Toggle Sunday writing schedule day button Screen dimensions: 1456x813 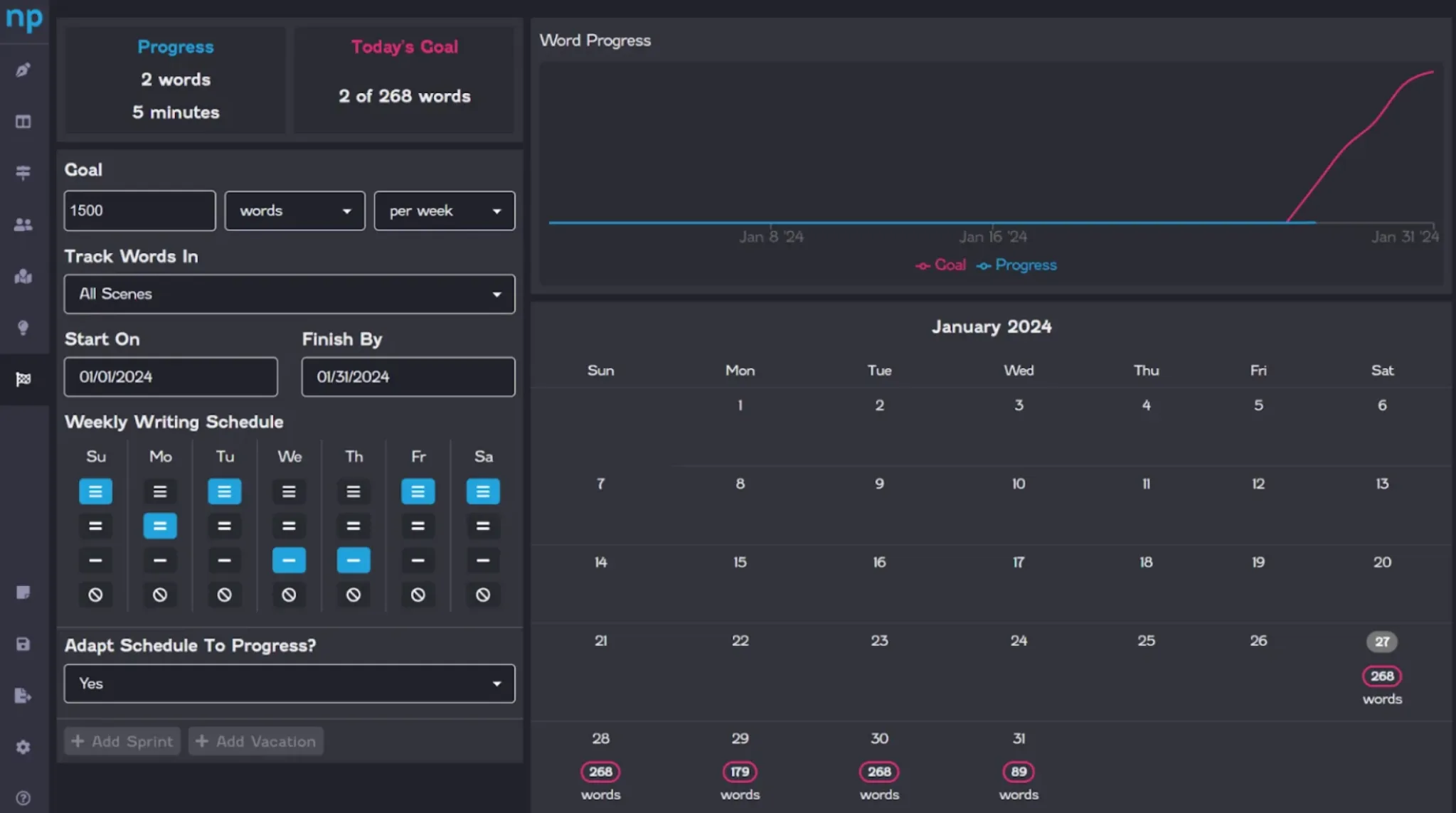pyautogui.click(x=95, y=491)
